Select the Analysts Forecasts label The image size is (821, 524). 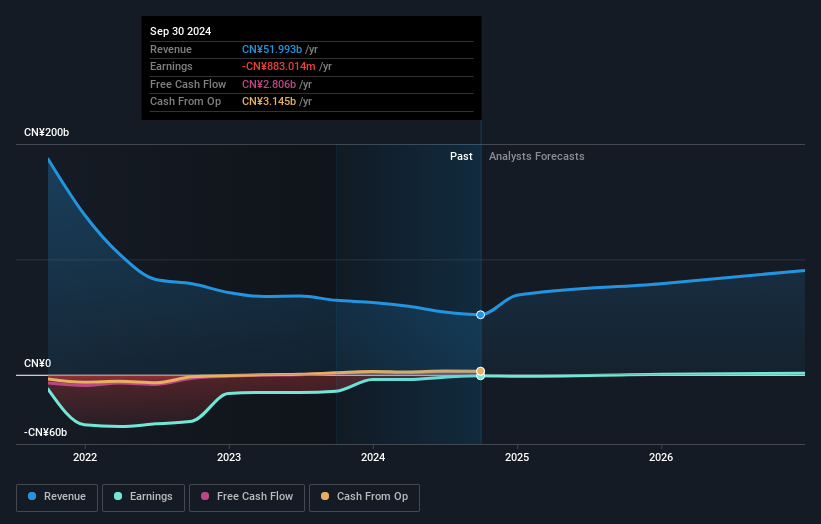pos(537,156)
